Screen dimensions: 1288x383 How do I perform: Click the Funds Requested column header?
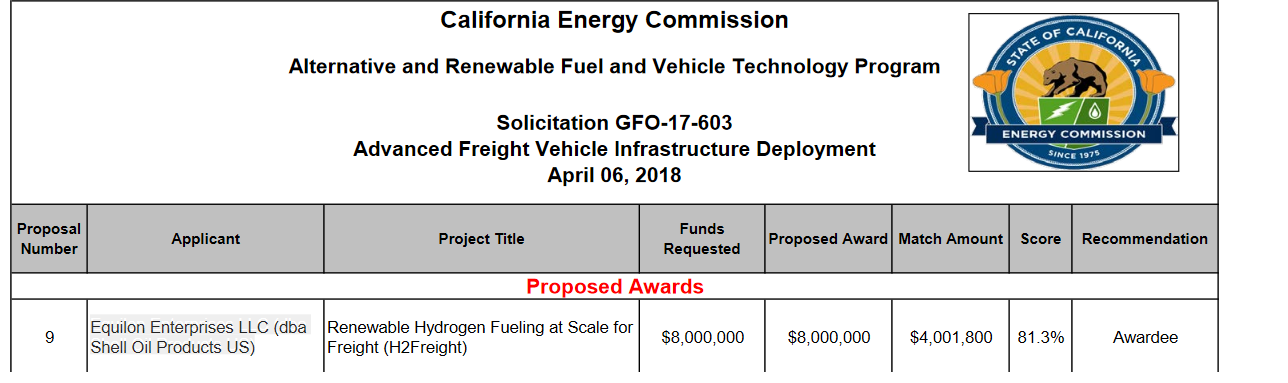702,239
